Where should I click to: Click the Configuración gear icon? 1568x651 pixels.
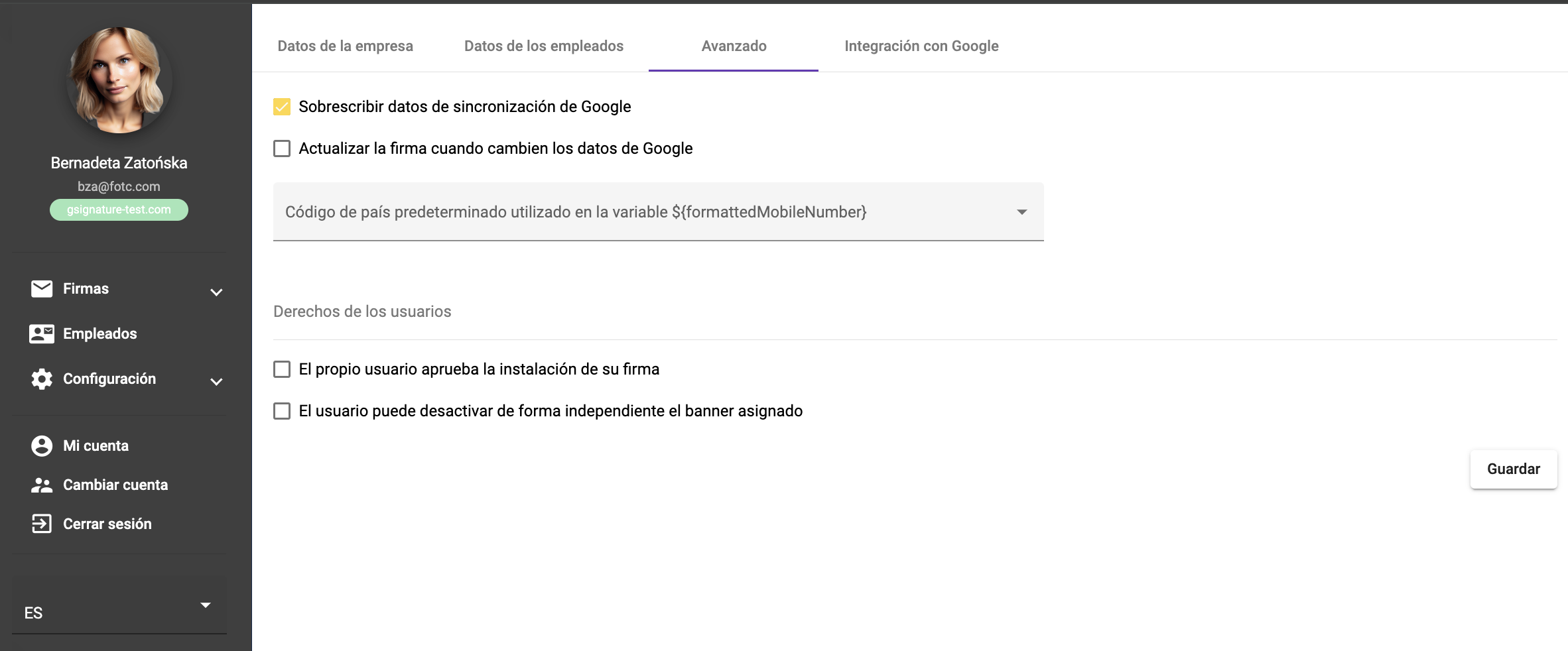click(x=42, y=379)
